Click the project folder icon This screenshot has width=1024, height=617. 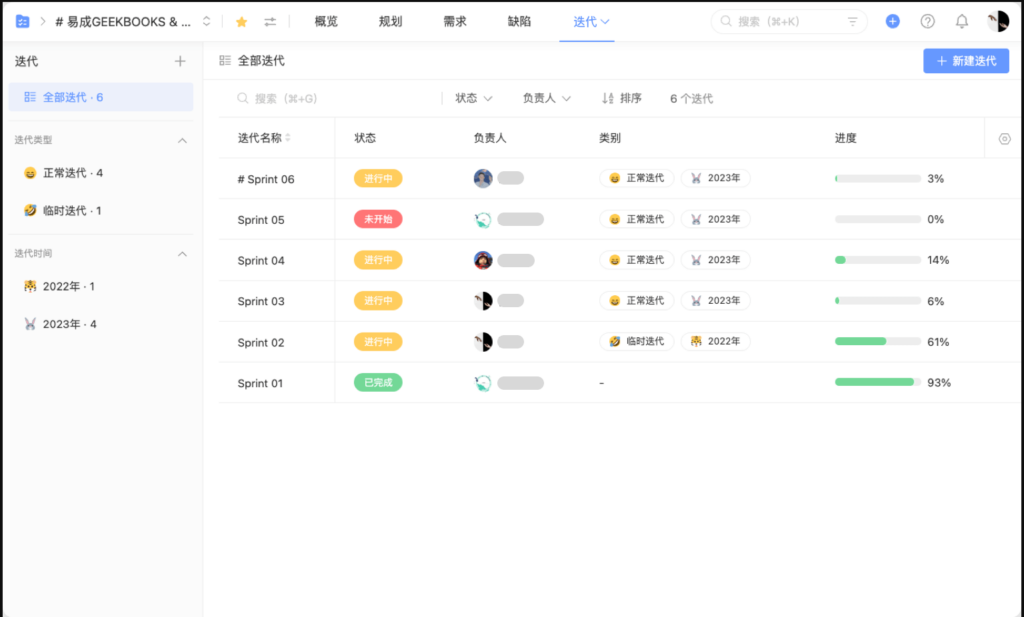coord(22,21)
